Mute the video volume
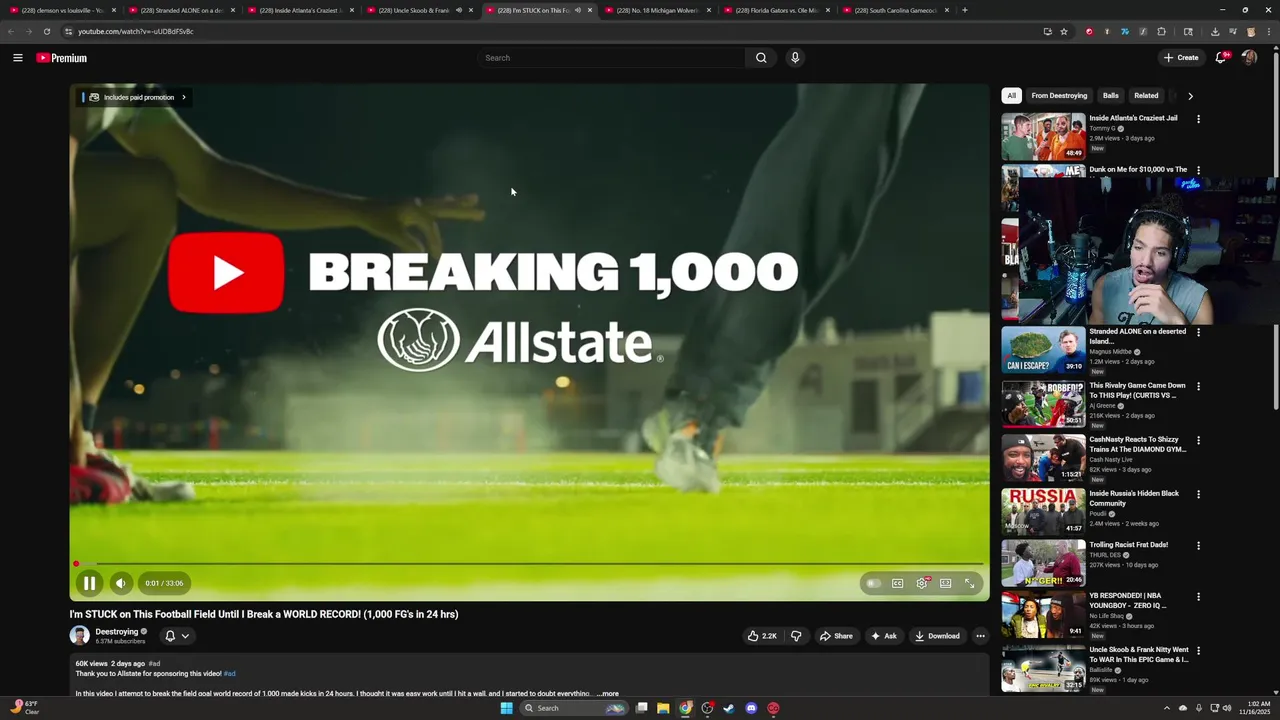This screenshot has width=1280, height=720. coord(121,583)
